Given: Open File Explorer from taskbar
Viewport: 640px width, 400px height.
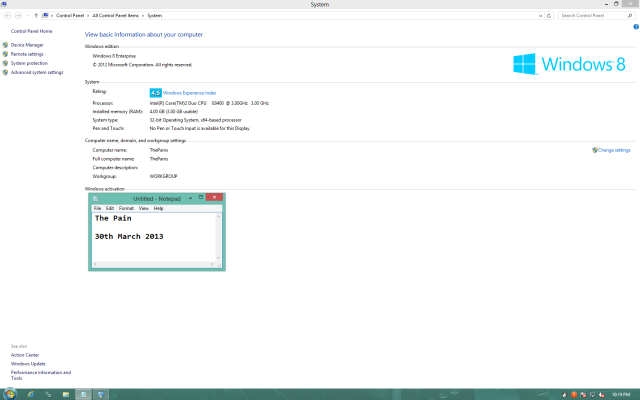Looking at the screenshot, I should 66,394.
